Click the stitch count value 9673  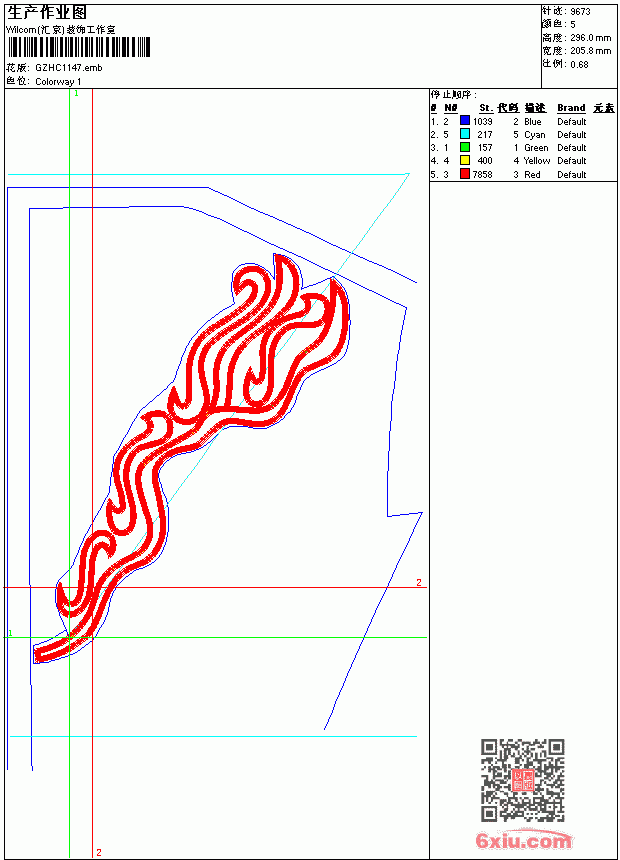(x=580, y=12)
